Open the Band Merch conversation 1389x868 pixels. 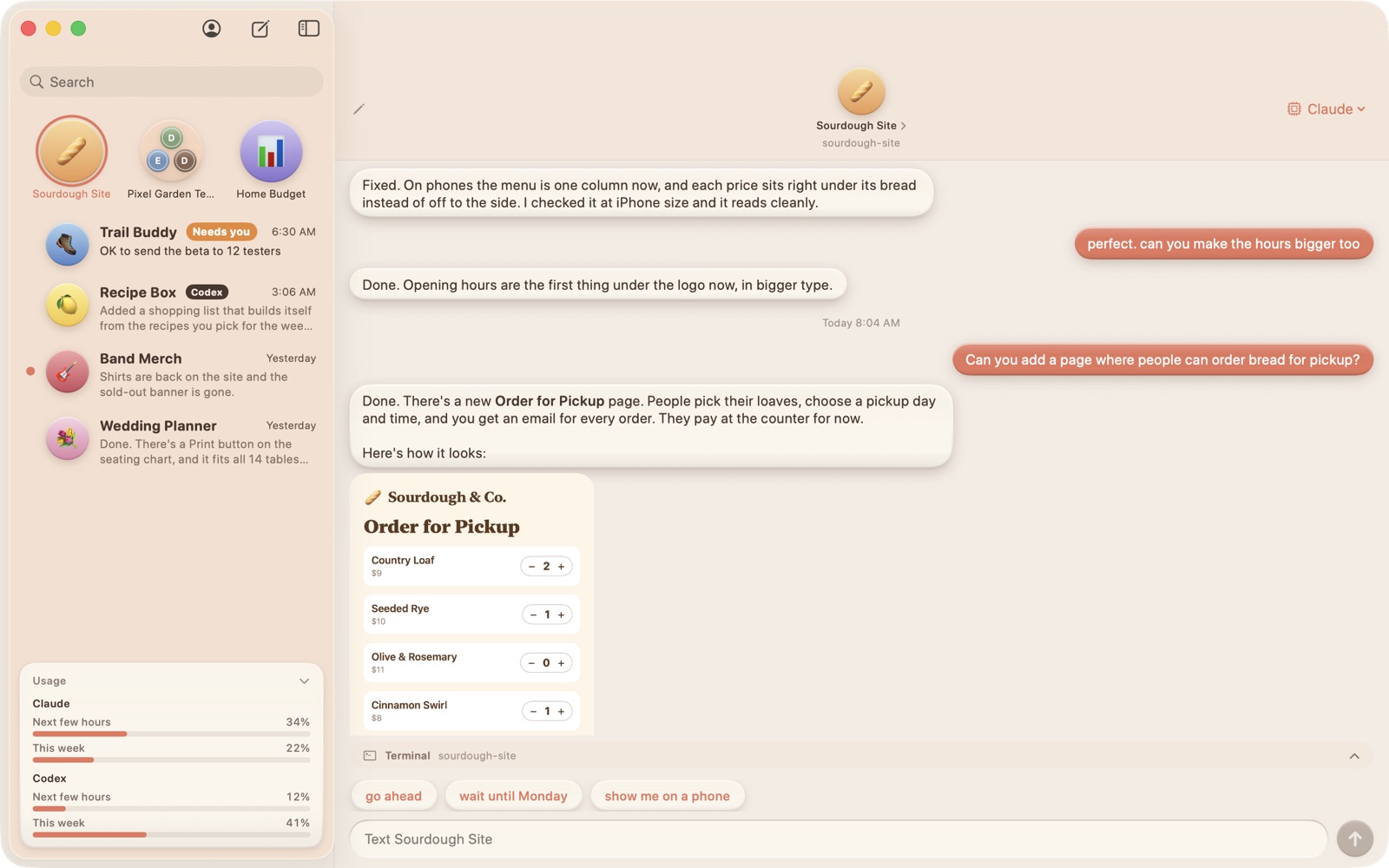click(x=172, y=375)
